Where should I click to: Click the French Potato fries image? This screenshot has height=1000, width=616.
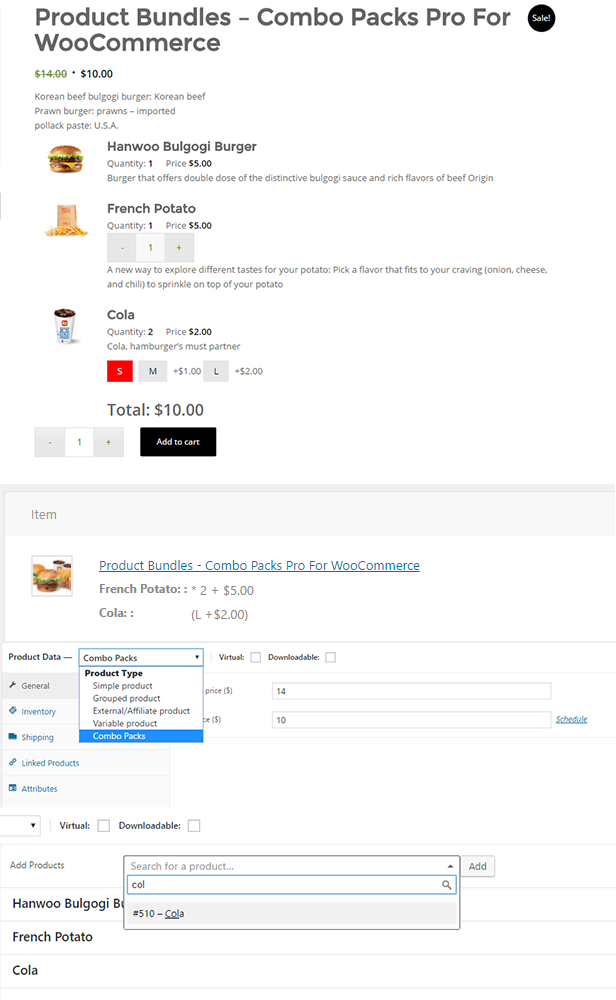click(x=66, y=221)
